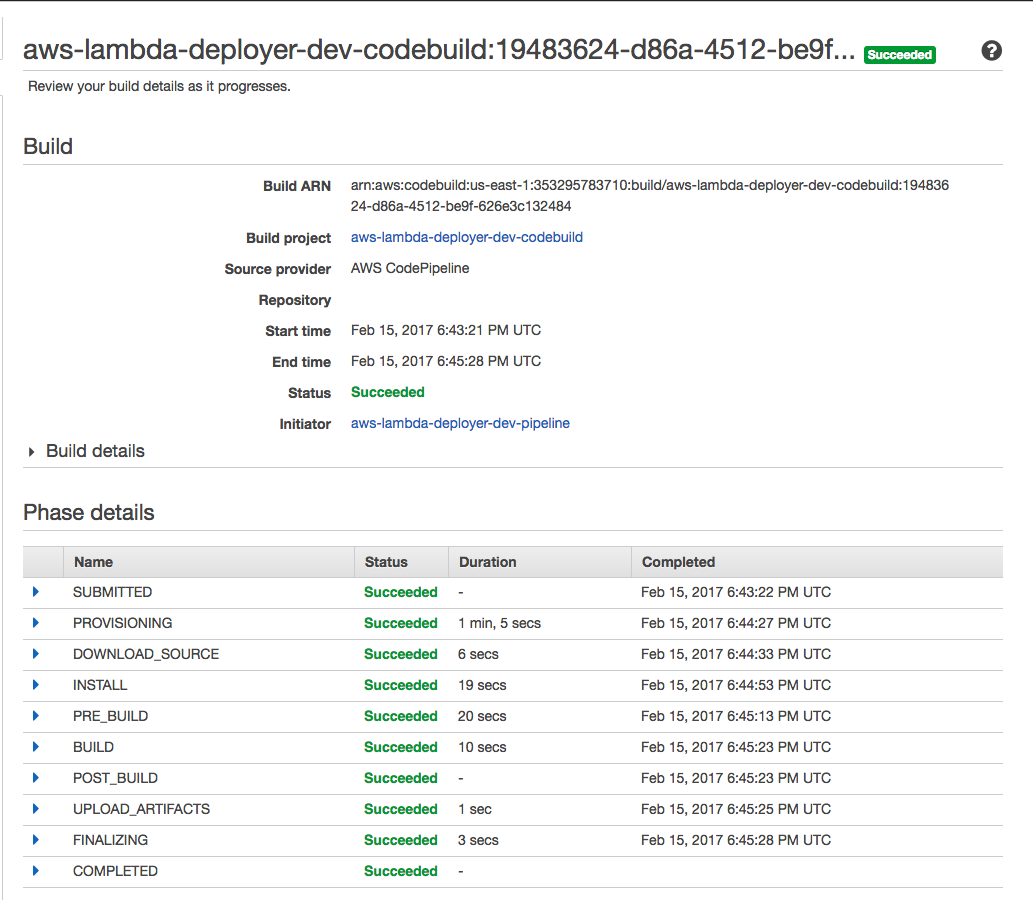Click the help question mark icon

(991, 50)
